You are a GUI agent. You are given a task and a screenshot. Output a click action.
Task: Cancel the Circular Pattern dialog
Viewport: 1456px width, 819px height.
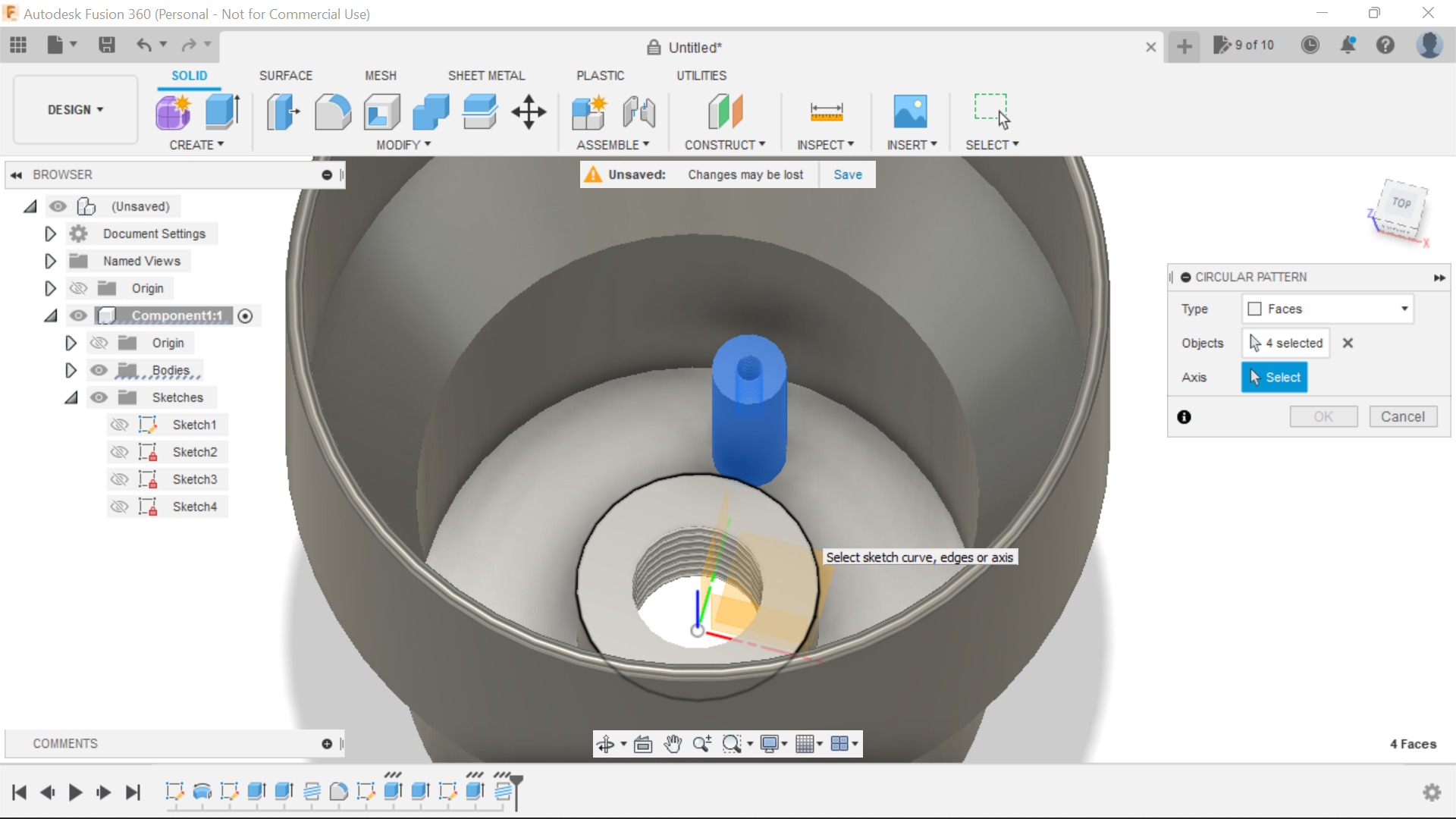coord(1403,416)
